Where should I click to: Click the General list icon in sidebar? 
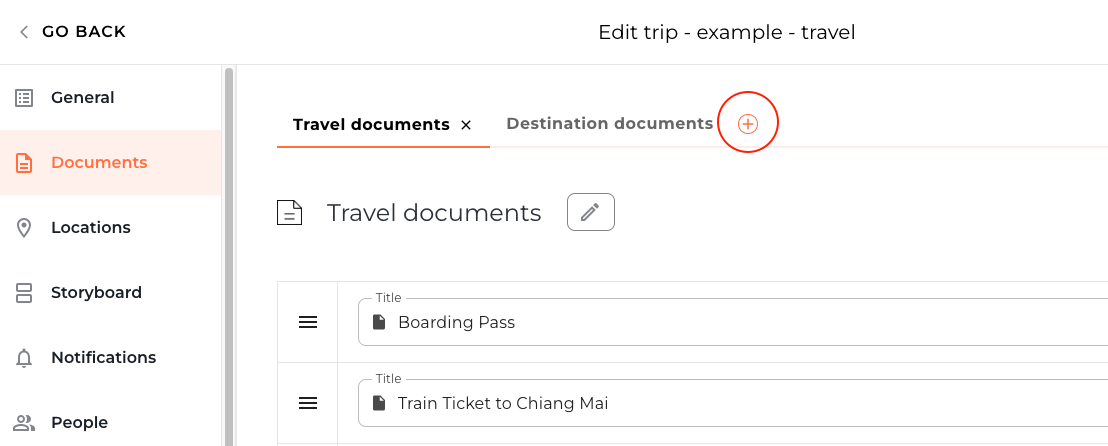(24, 98)
